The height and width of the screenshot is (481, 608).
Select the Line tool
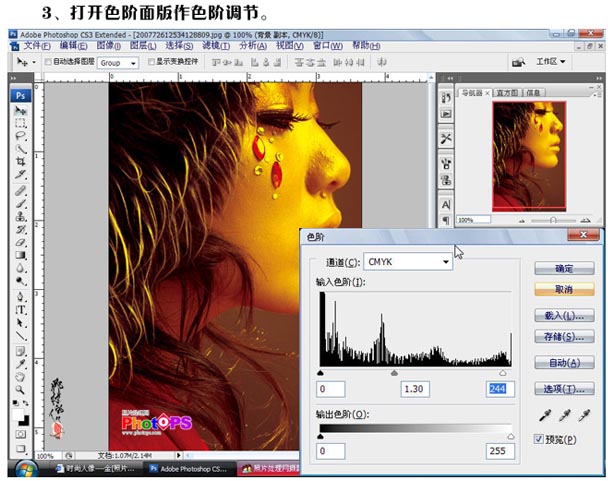[21, 335]
